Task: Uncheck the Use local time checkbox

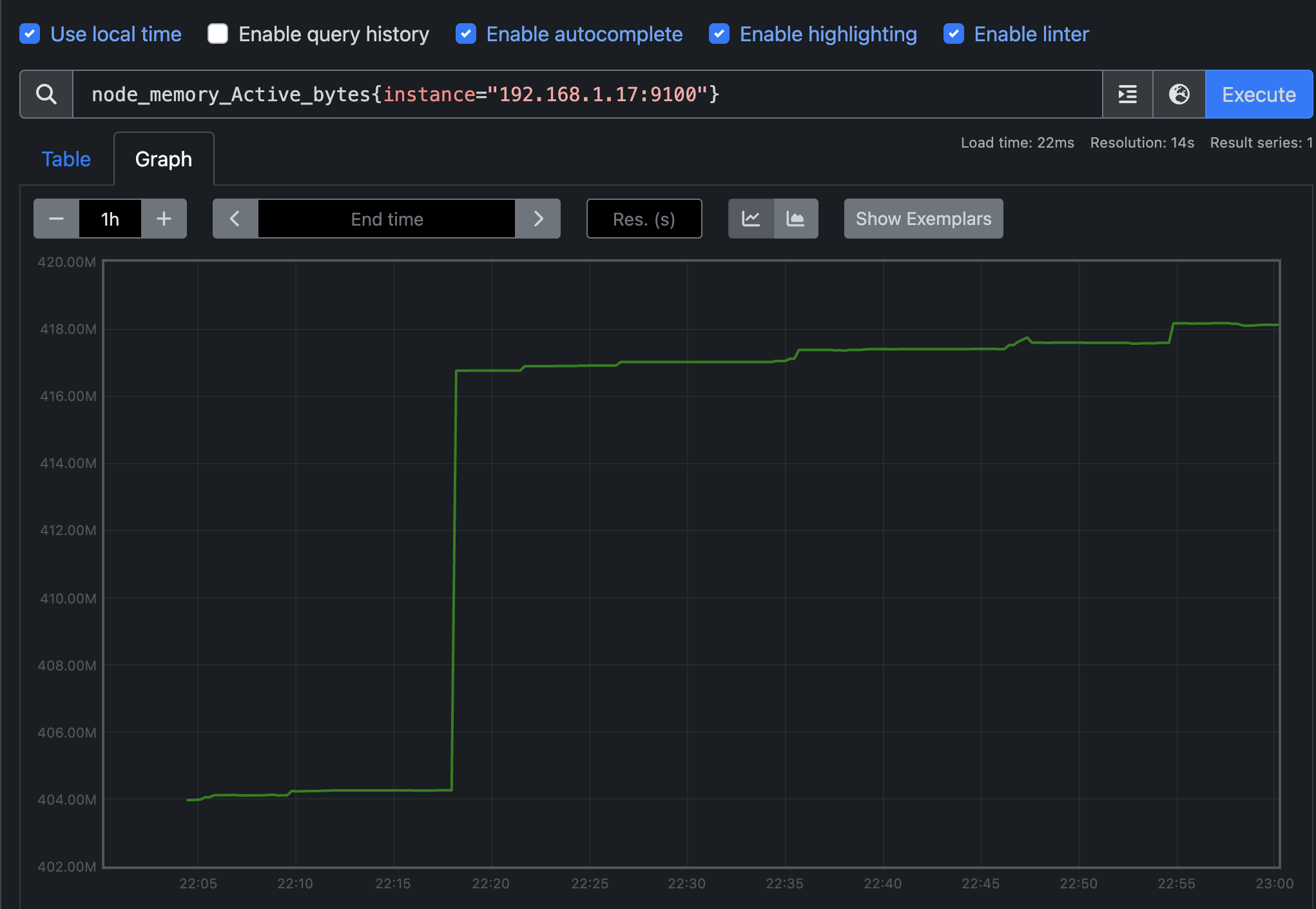Action: (30, 34)
